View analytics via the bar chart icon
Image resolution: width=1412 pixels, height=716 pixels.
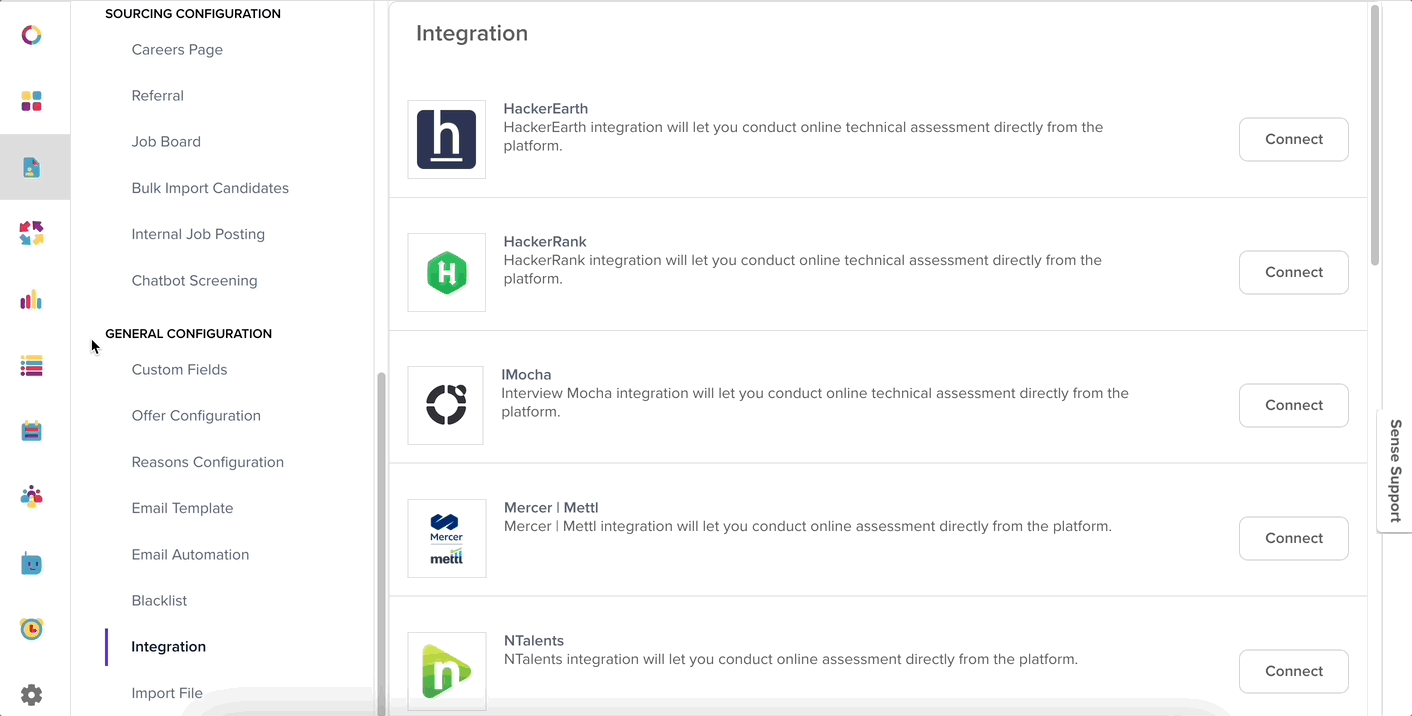[31, 299]
